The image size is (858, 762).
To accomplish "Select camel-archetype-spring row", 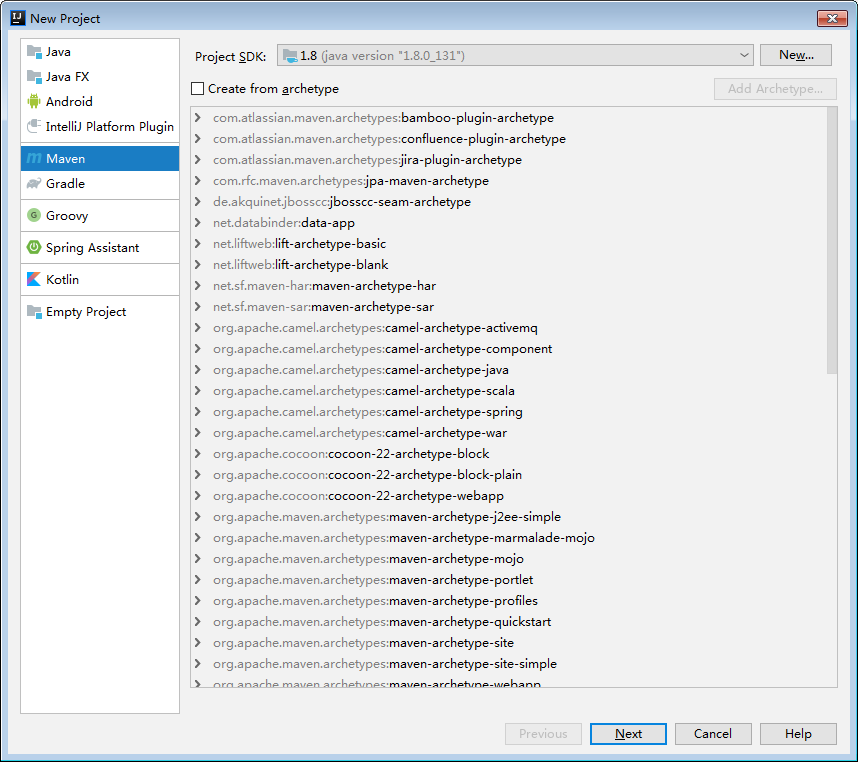I will (509, 411).
